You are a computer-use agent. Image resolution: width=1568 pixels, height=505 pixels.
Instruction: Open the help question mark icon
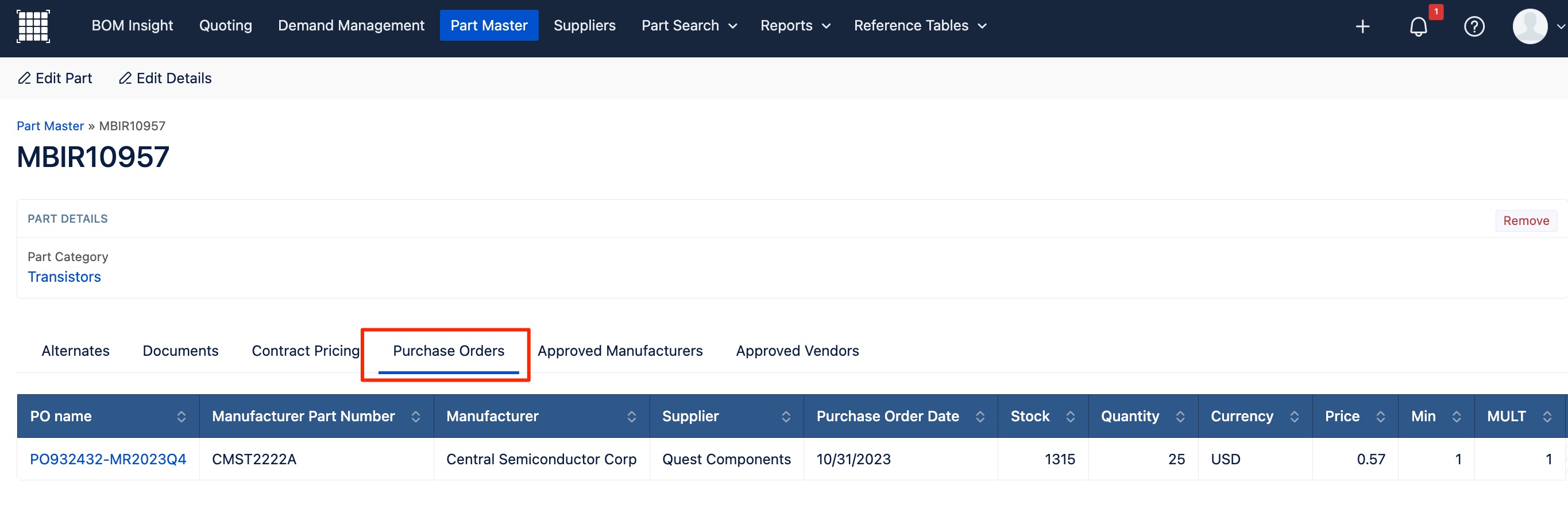point(1474,26)
